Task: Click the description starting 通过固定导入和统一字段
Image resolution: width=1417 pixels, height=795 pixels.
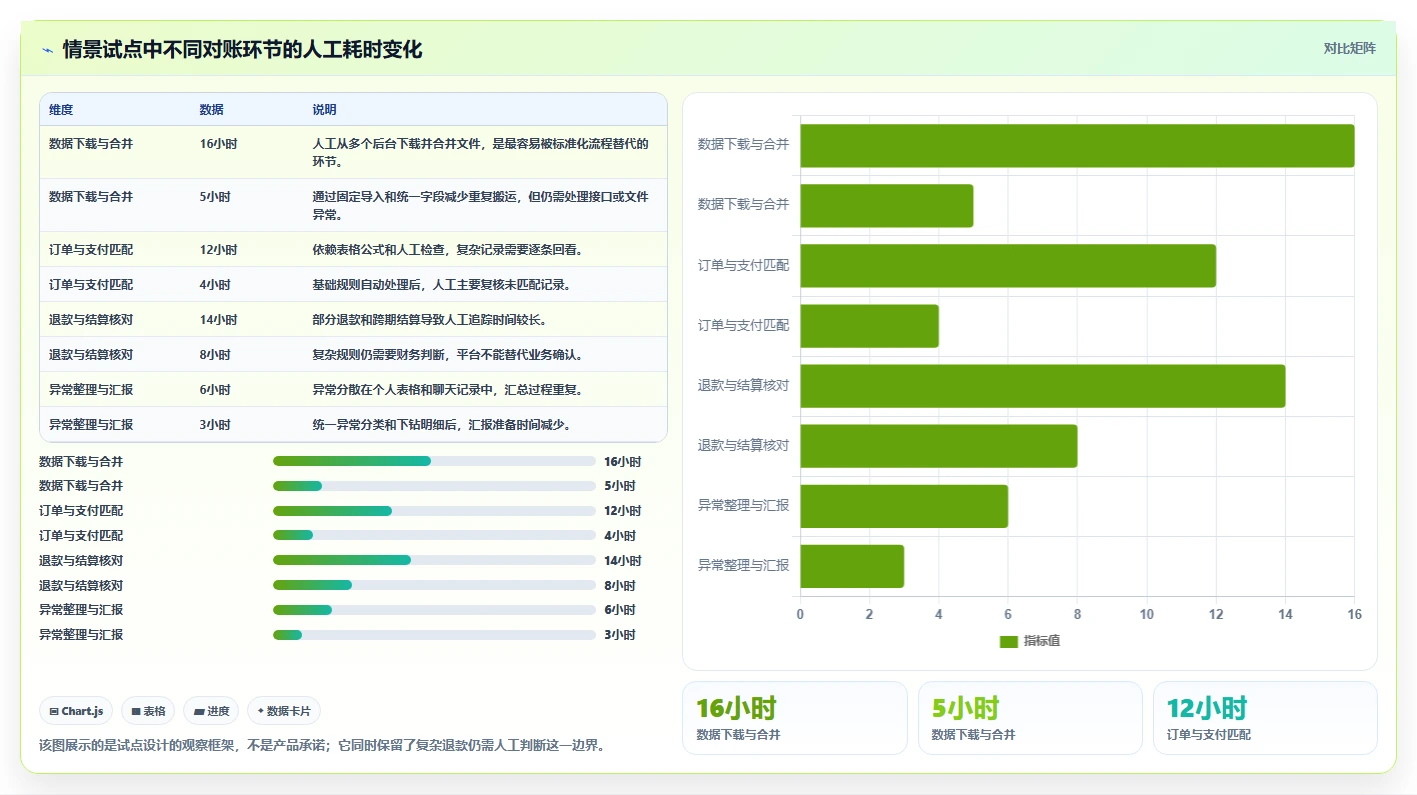Action: [x=481, y=206]
